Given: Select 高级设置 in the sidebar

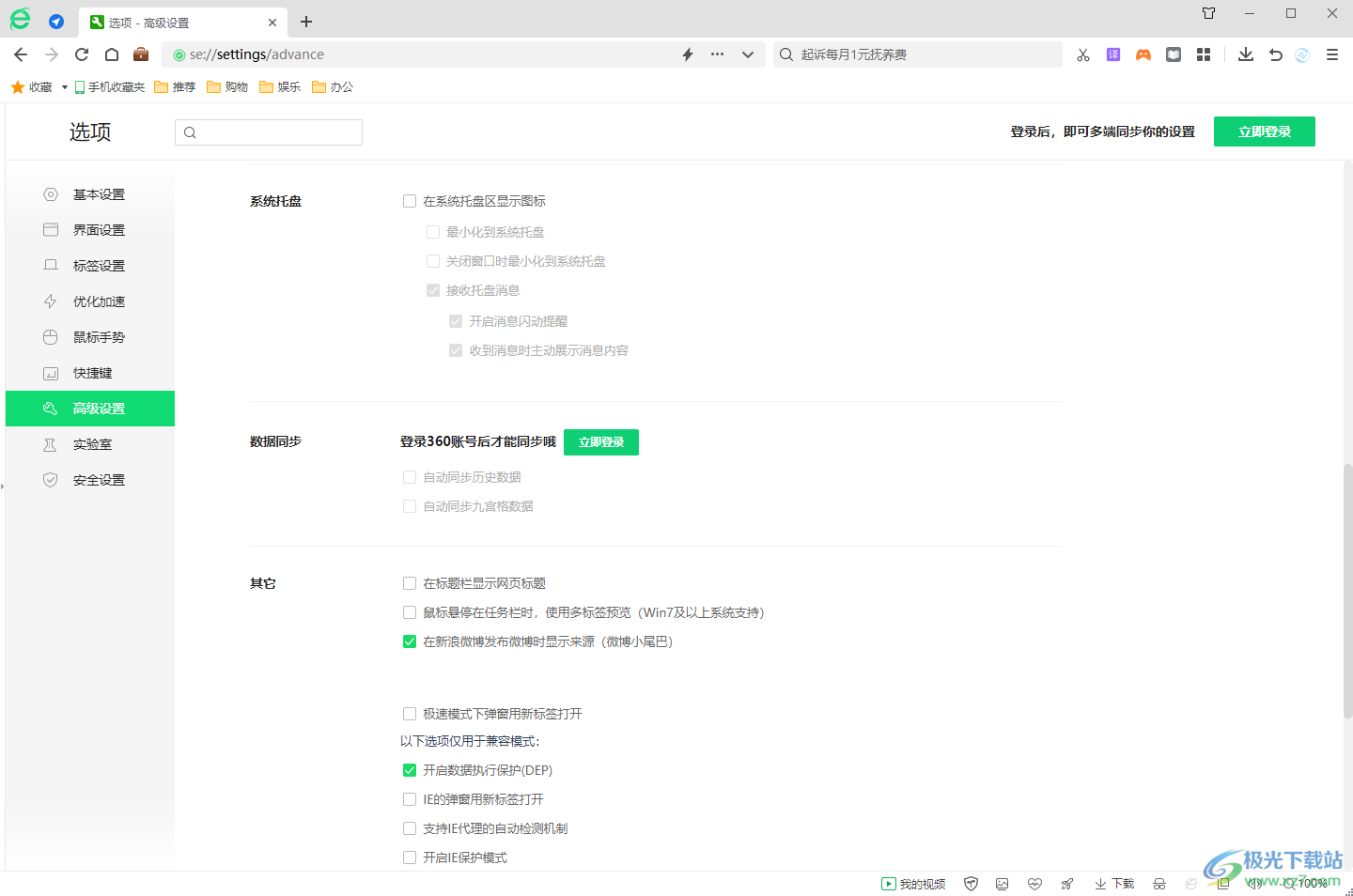Looking at the screenshot, I should coord(90,409).
